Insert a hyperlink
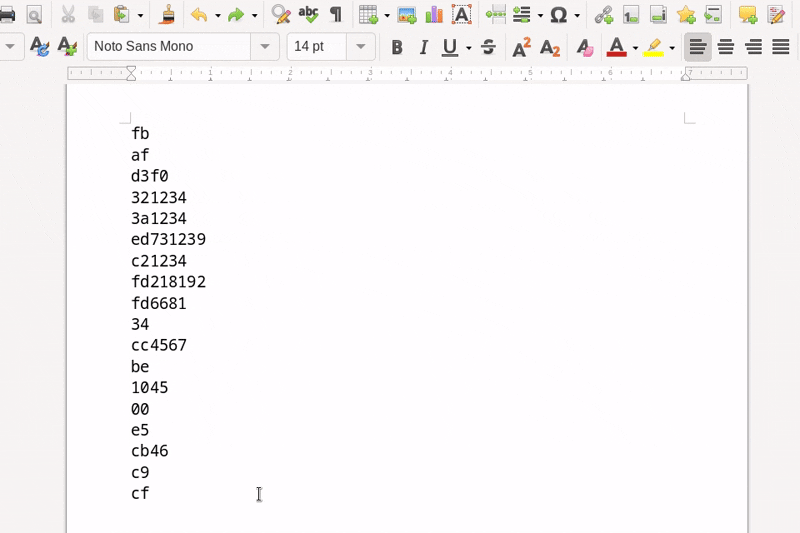Viewport: 800px width, 533px height. (x=604, y=15)
